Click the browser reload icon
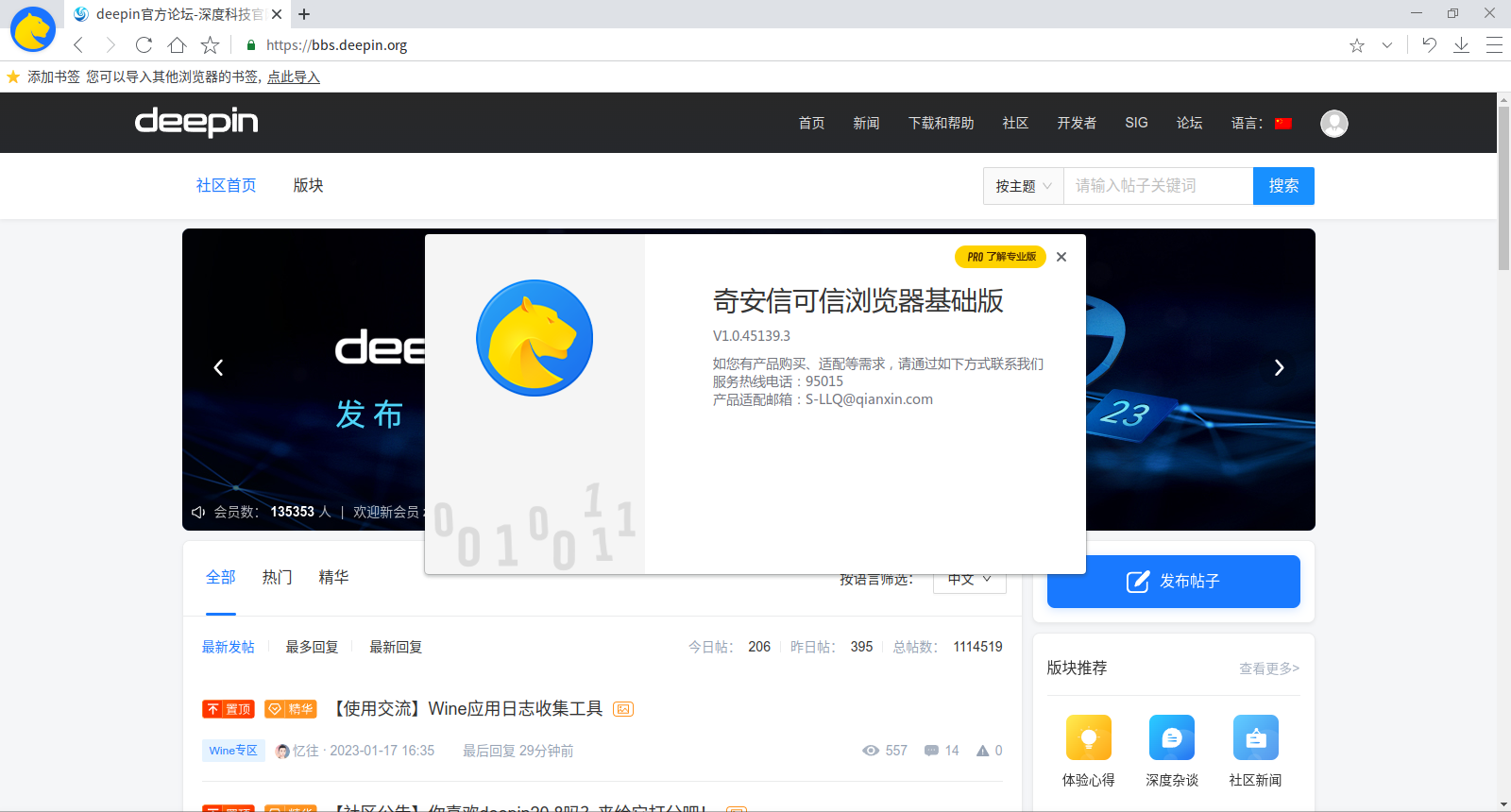The image size is (1511, 812). 144,44
